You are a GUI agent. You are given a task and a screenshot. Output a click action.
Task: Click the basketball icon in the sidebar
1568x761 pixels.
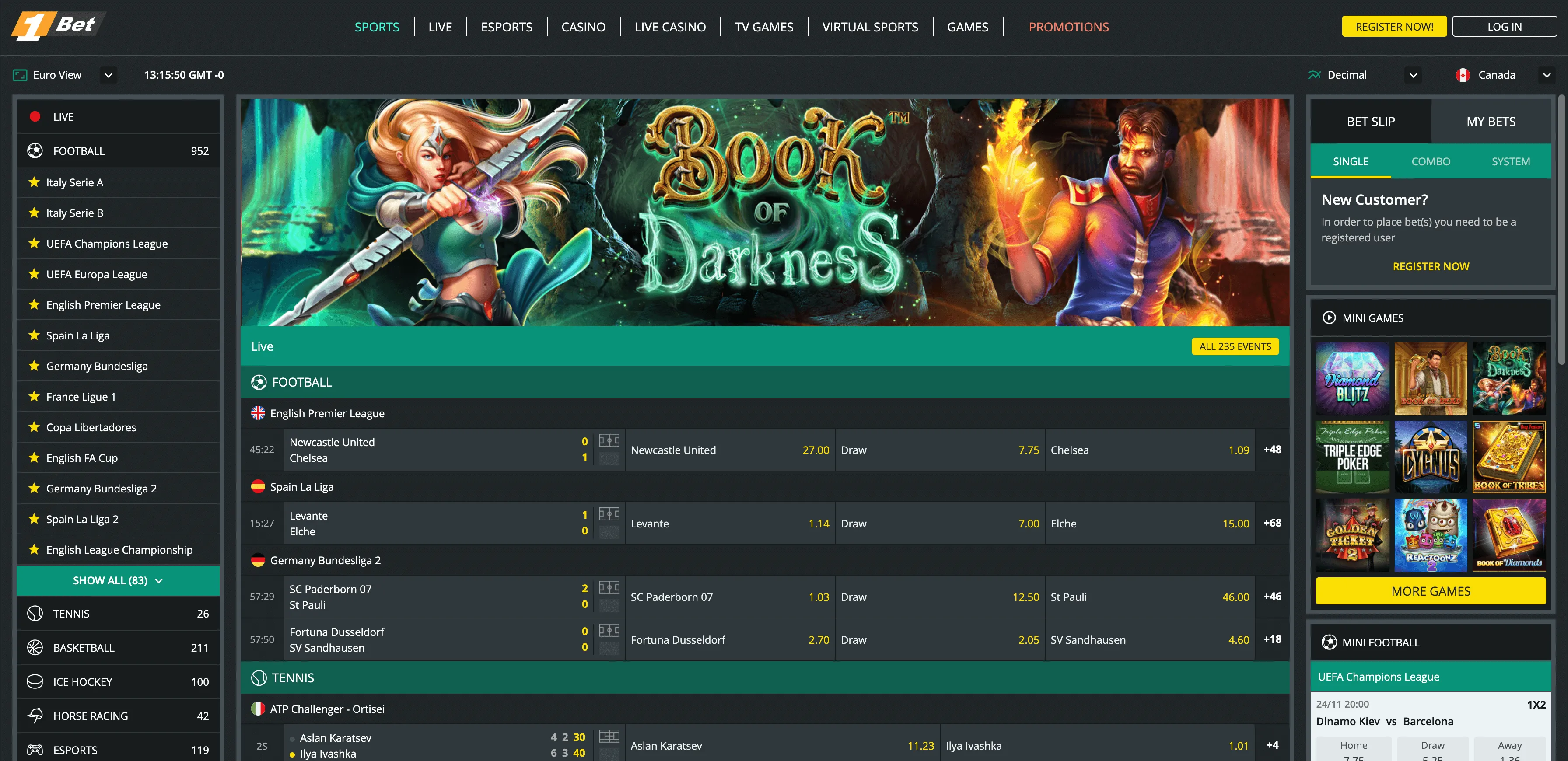[x=35, y=647]
